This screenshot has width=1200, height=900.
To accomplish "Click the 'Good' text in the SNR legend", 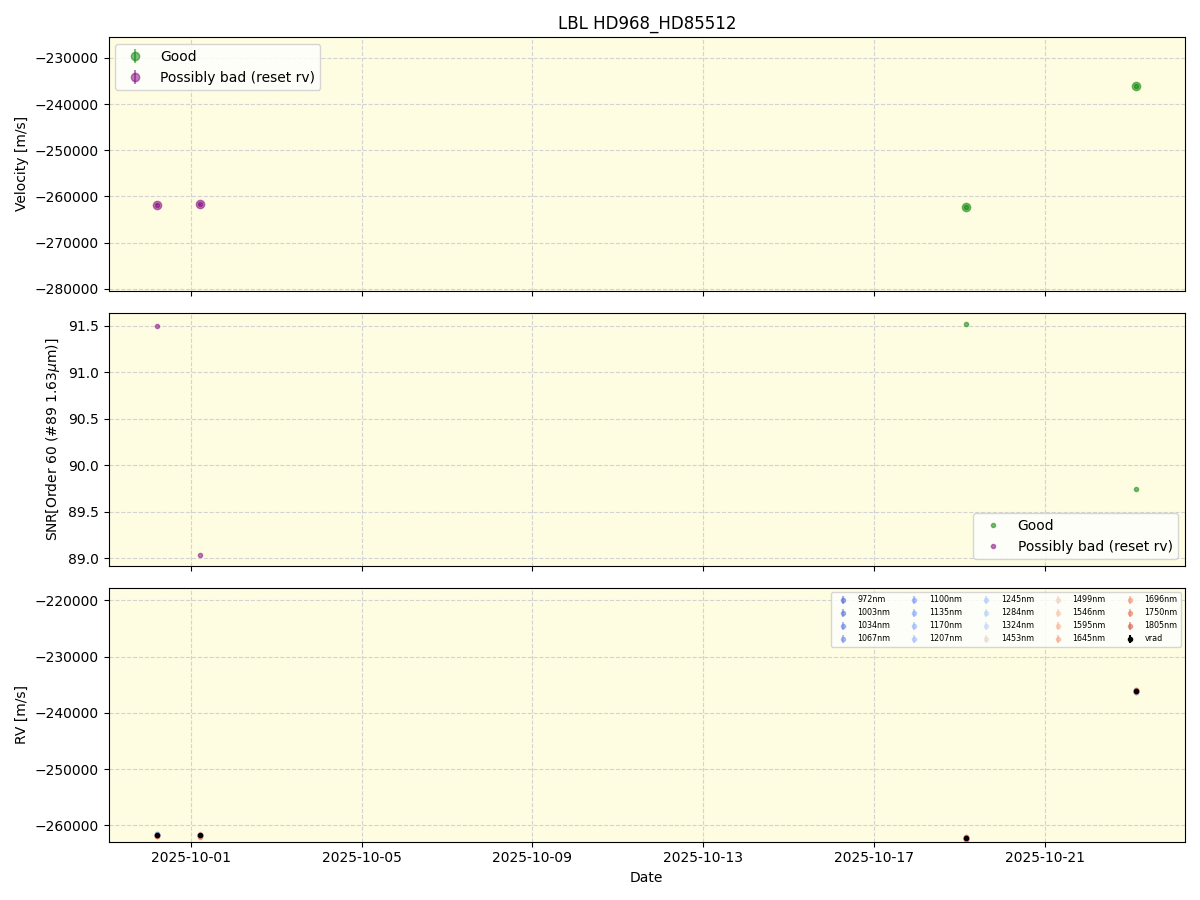I will point(1035,526).
